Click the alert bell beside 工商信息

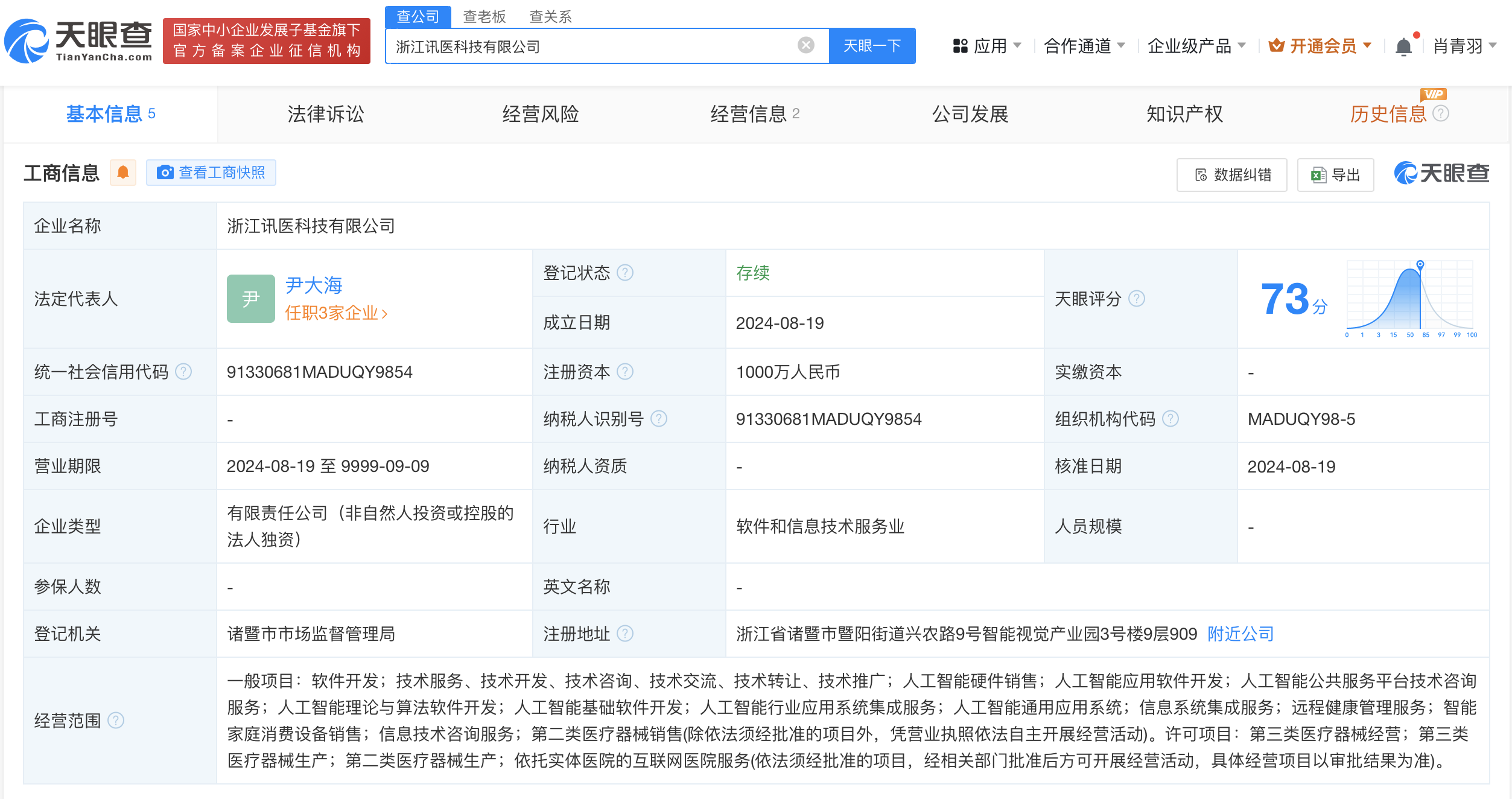(123, 172)
